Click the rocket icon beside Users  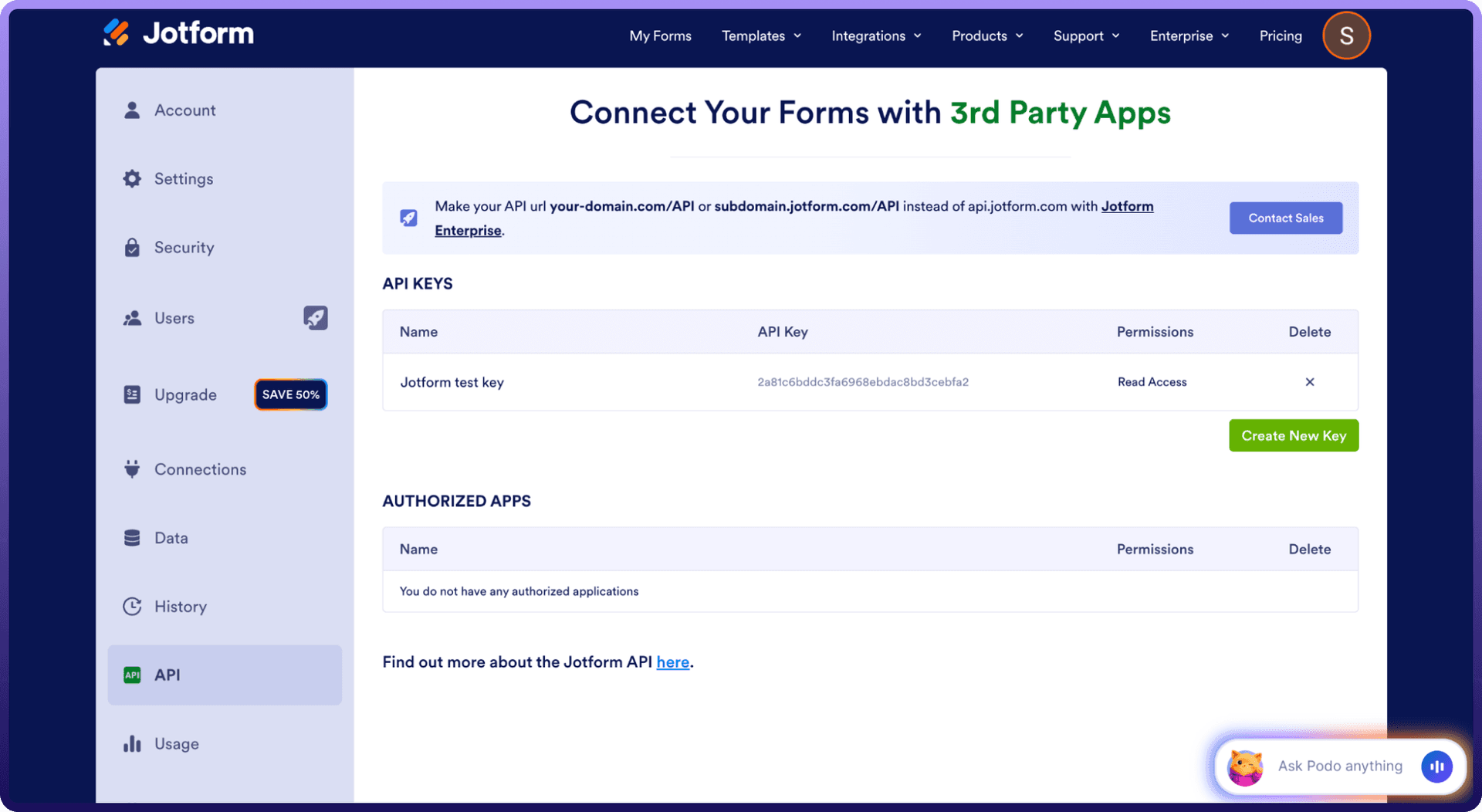pos(315,318)
